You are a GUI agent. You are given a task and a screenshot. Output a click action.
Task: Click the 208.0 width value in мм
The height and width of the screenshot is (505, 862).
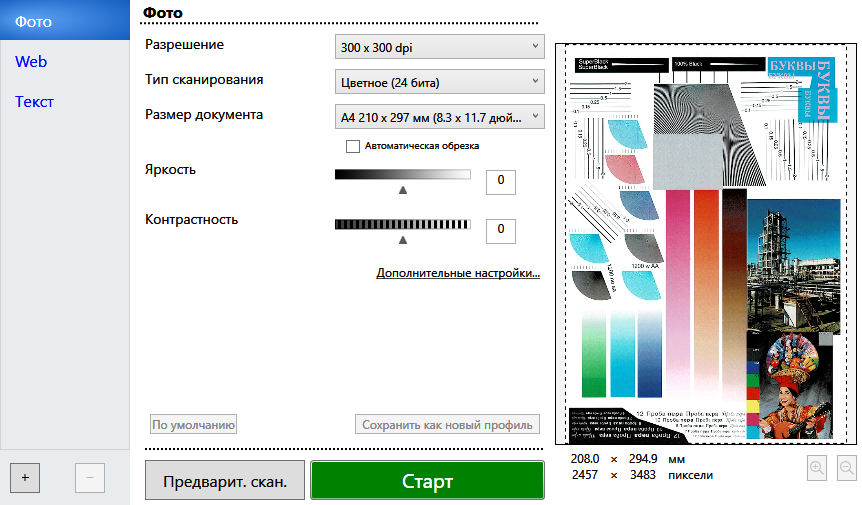(x=585, y=458)
